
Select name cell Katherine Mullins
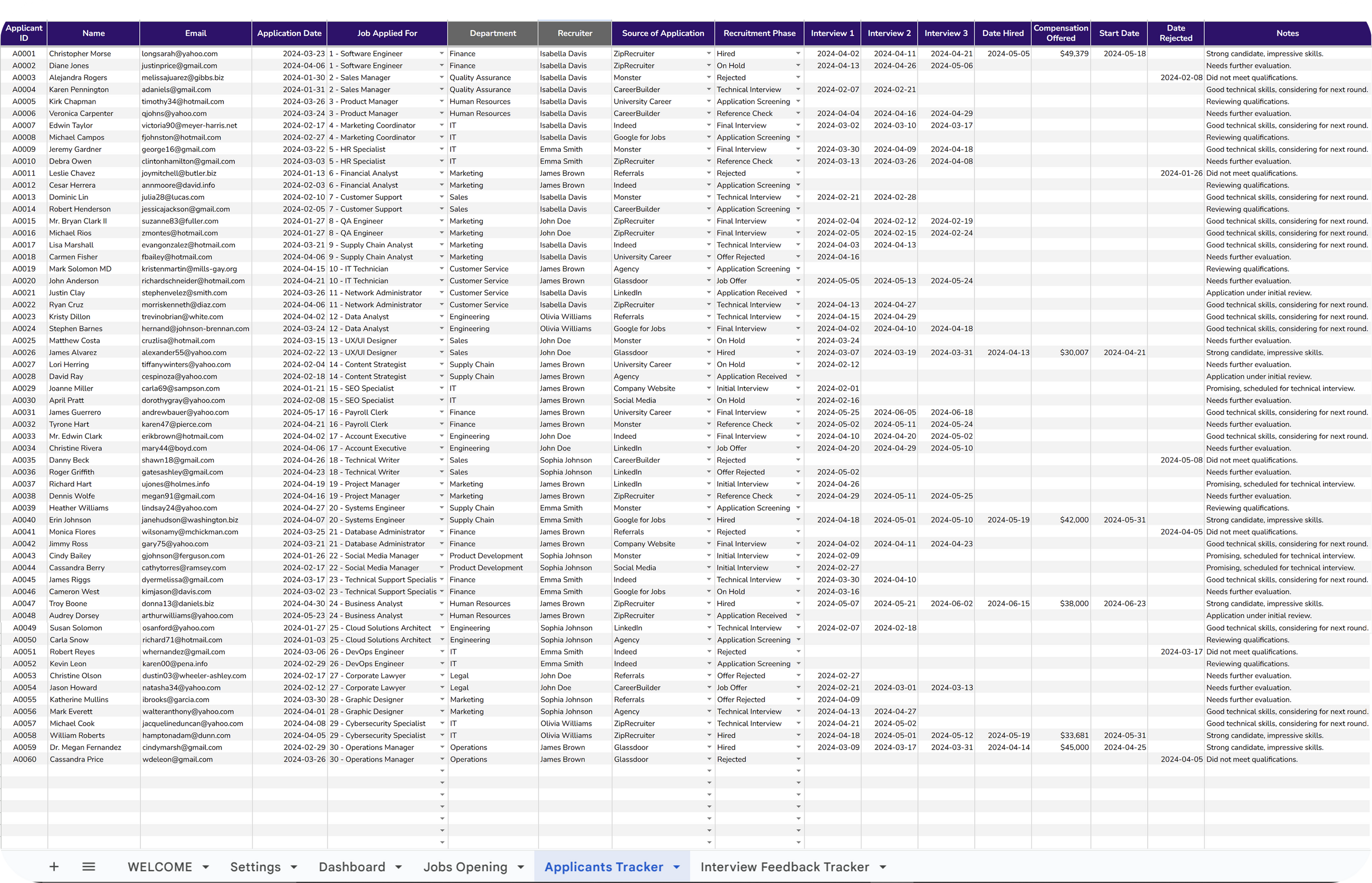point(93,699)
